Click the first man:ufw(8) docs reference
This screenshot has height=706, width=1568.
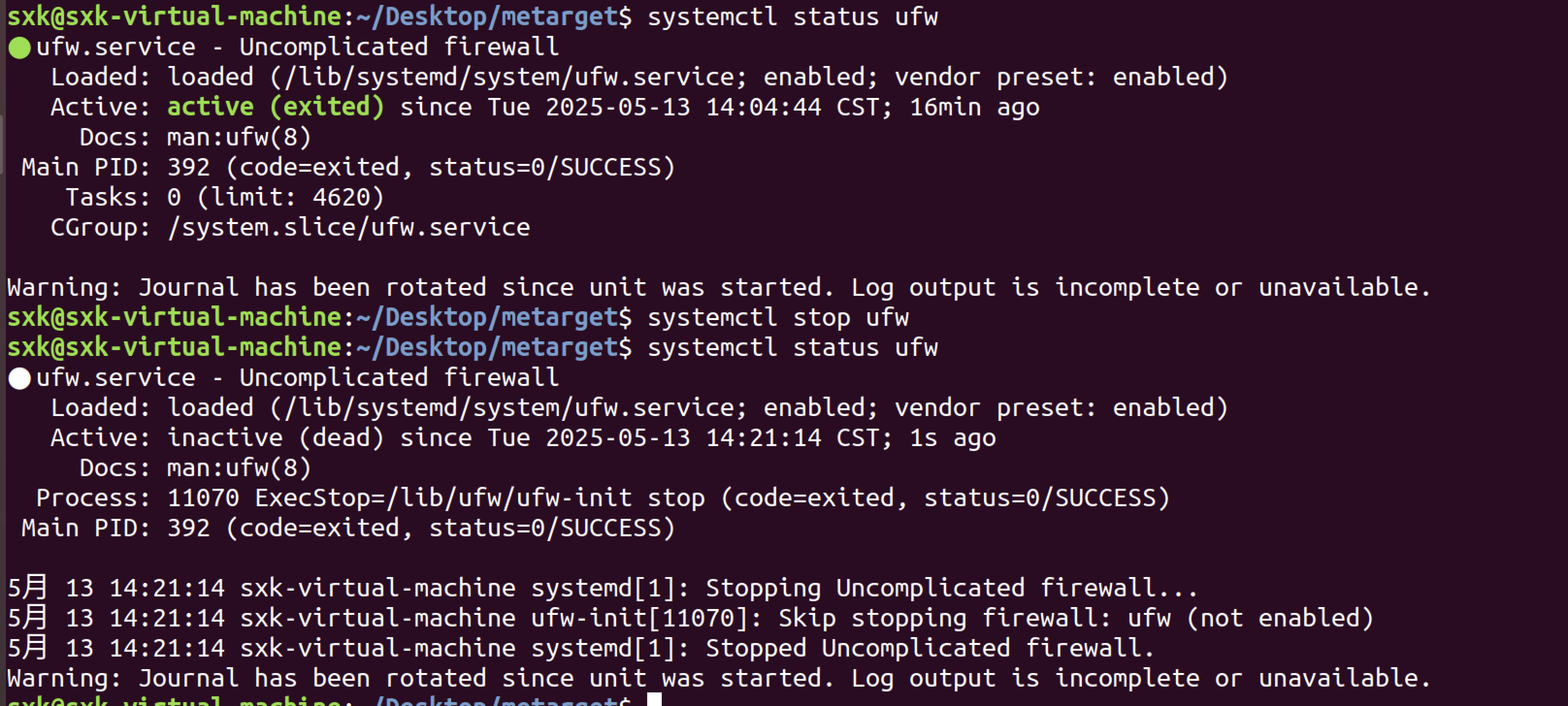239,138
